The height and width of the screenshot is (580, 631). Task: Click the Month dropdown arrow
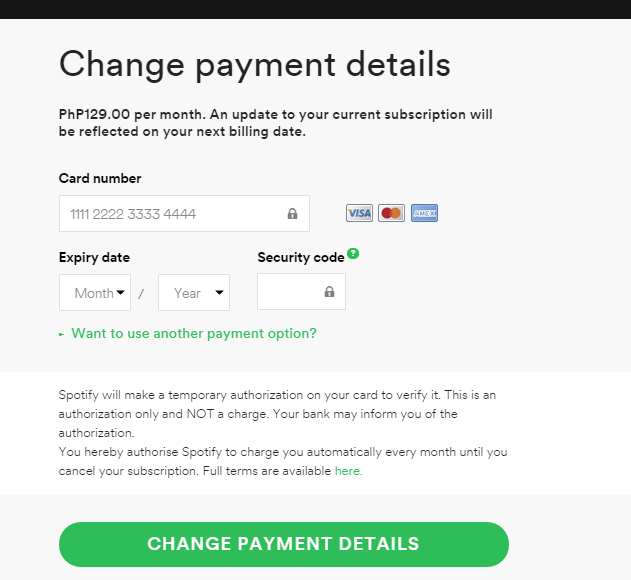[x=120, y=293]
